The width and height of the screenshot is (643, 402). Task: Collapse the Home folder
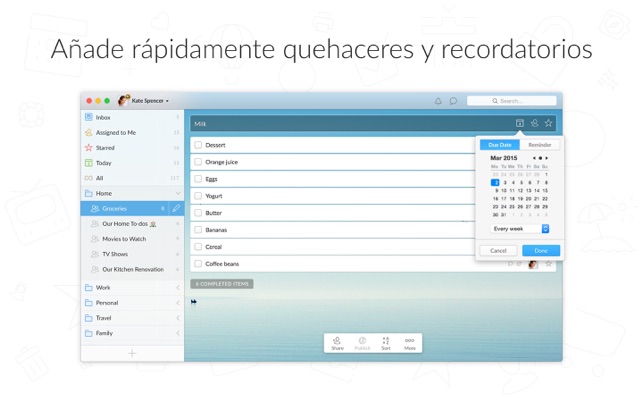178,193
